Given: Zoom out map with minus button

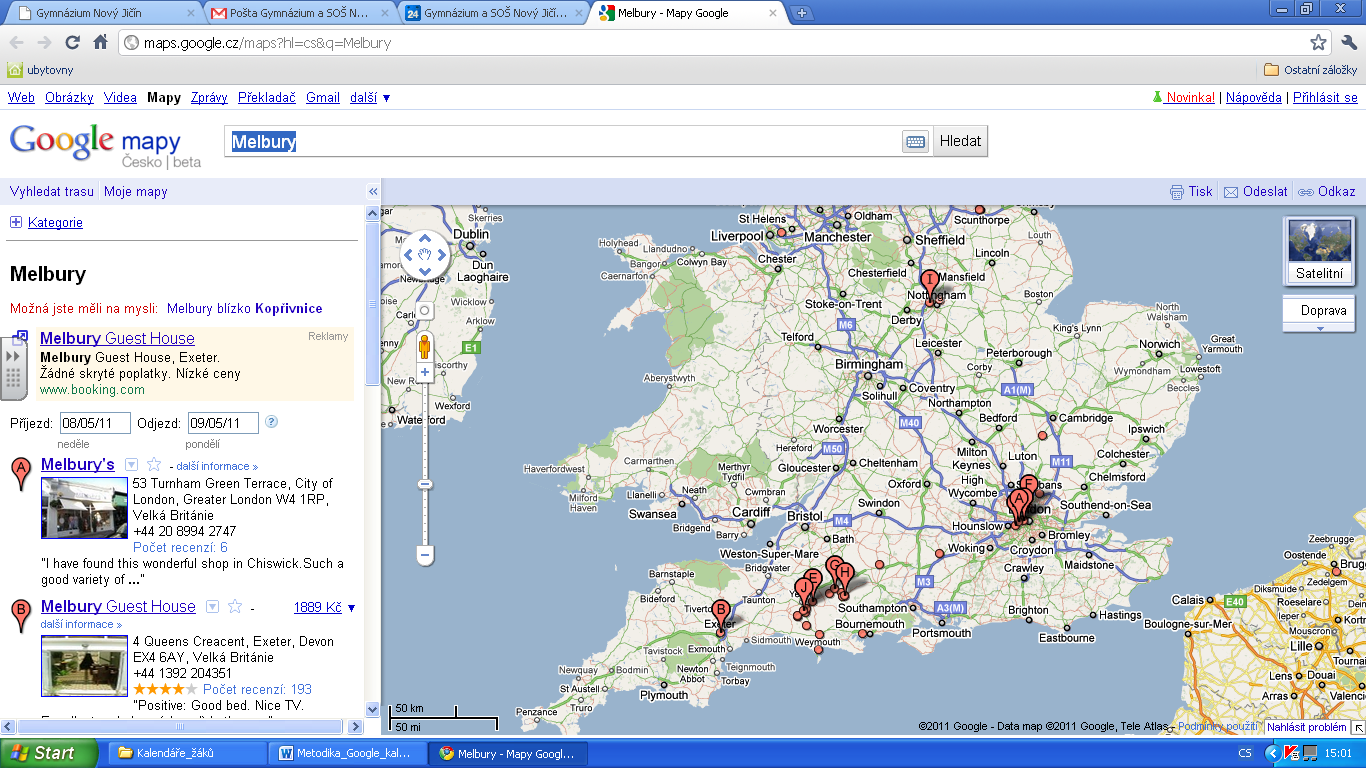Looking at the screenshot, I should [x=424, y=553].
